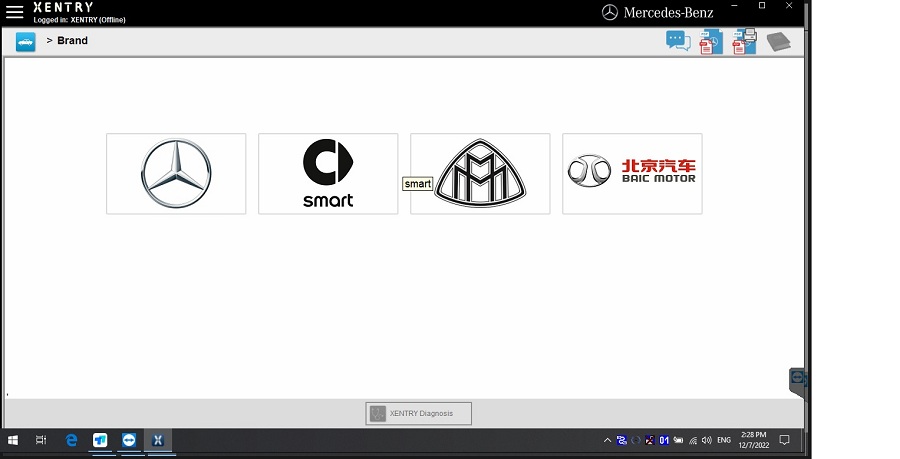Click the Mercedes-Benz logo in title bar
Image resolution: width=900 pixels, height=459 pixels.
pos(658,13)
